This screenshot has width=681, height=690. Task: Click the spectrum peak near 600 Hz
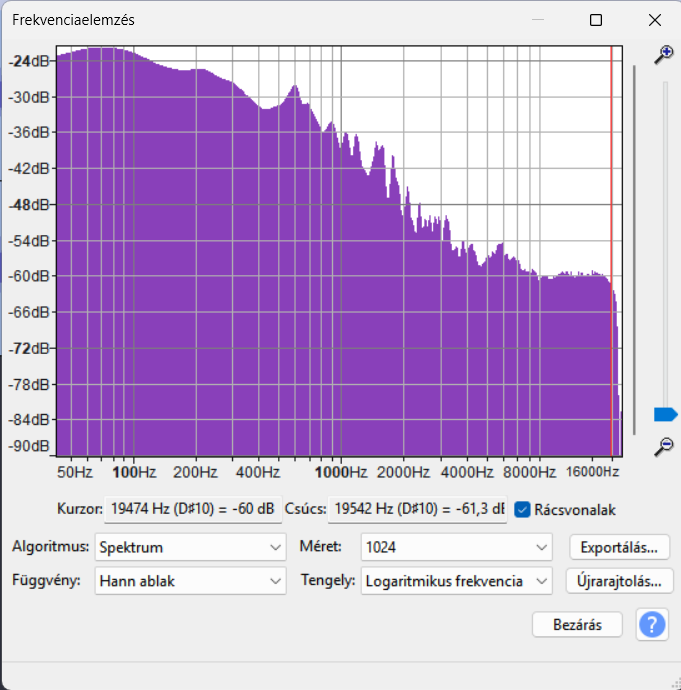[295, 86]
